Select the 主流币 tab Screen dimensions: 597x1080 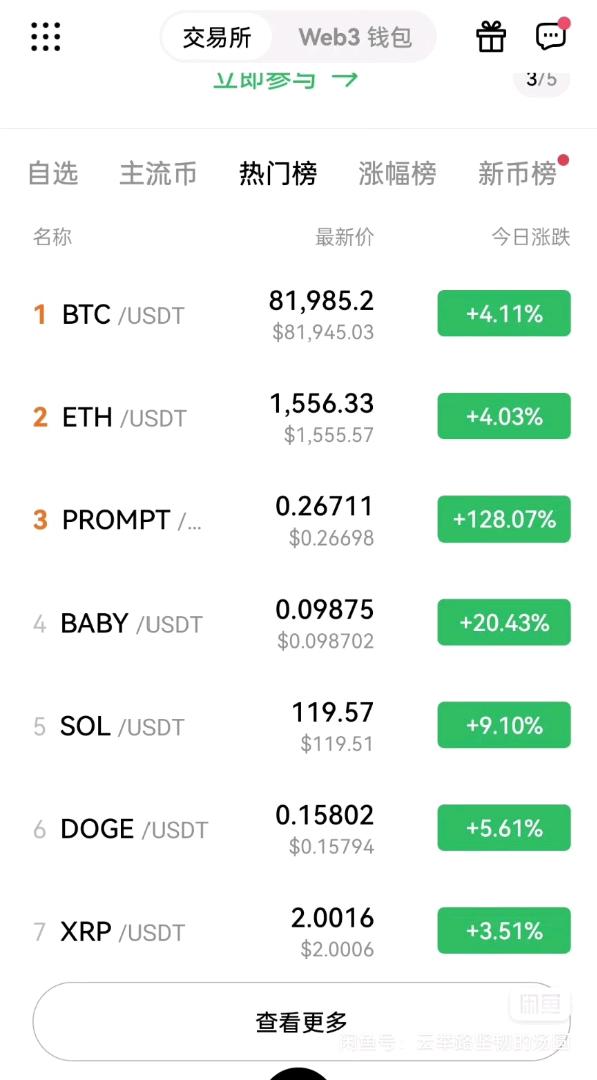click(x=158, y=174)
